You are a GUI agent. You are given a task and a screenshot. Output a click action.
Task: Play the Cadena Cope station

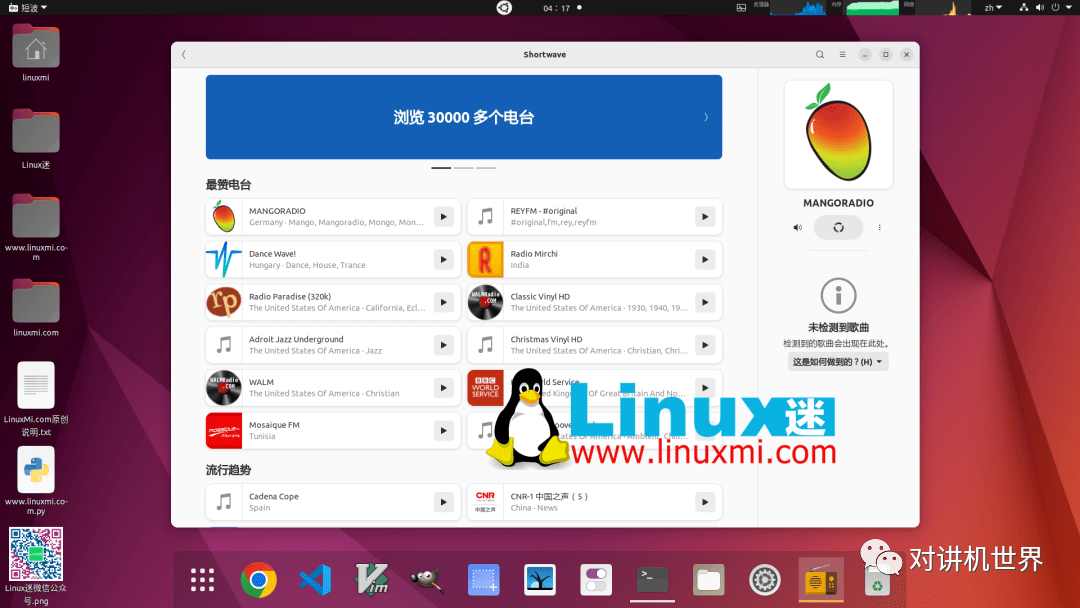click(x=444, y=502)
